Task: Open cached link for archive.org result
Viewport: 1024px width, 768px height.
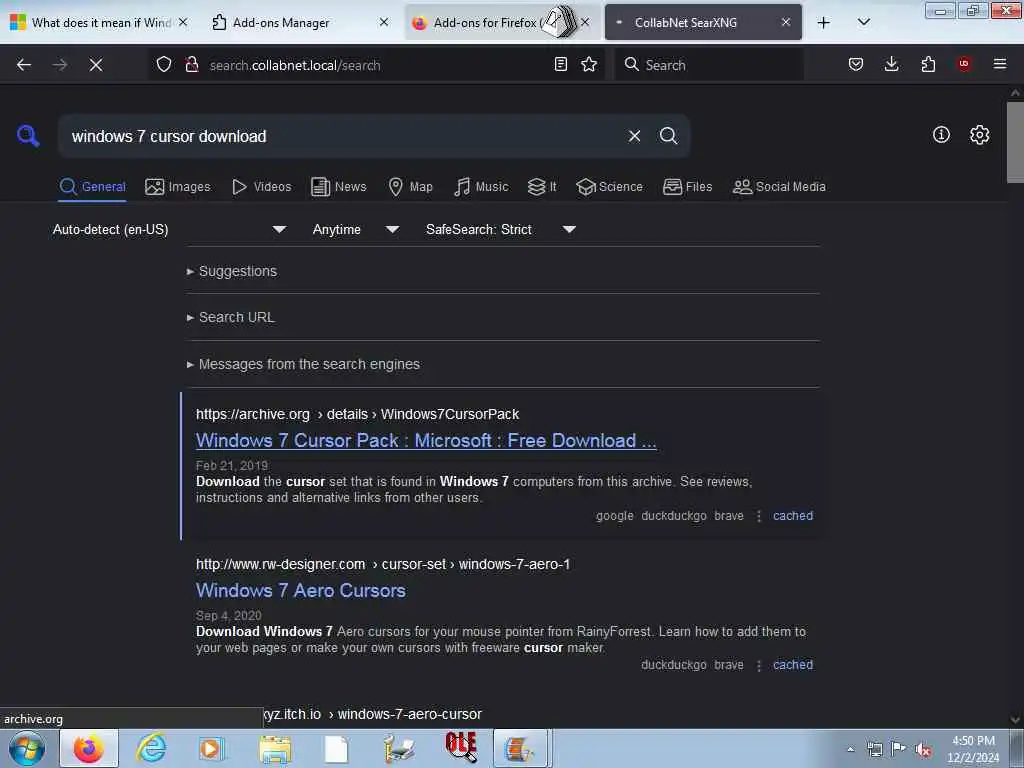Action: (x=793, y=516)
